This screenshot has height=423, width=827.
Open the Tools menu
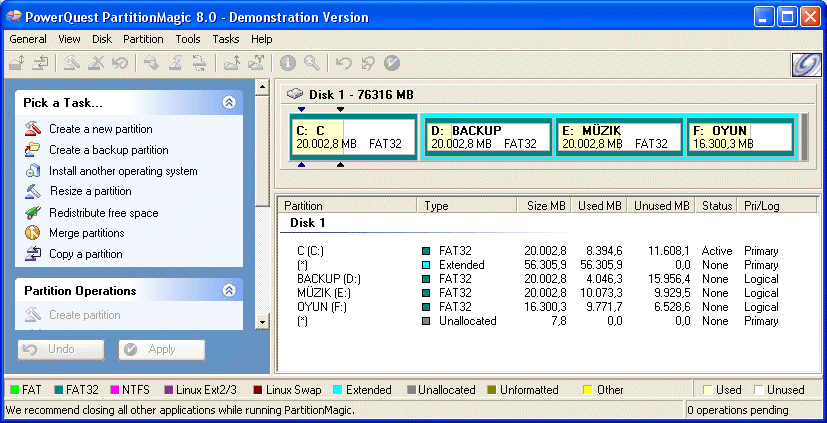point(188,39)
